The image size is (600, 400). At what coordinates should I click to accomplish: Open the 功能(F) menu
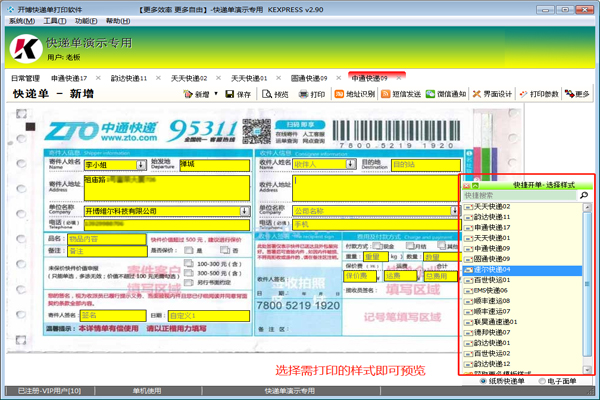pyautogui.click(x=86, y=21)
